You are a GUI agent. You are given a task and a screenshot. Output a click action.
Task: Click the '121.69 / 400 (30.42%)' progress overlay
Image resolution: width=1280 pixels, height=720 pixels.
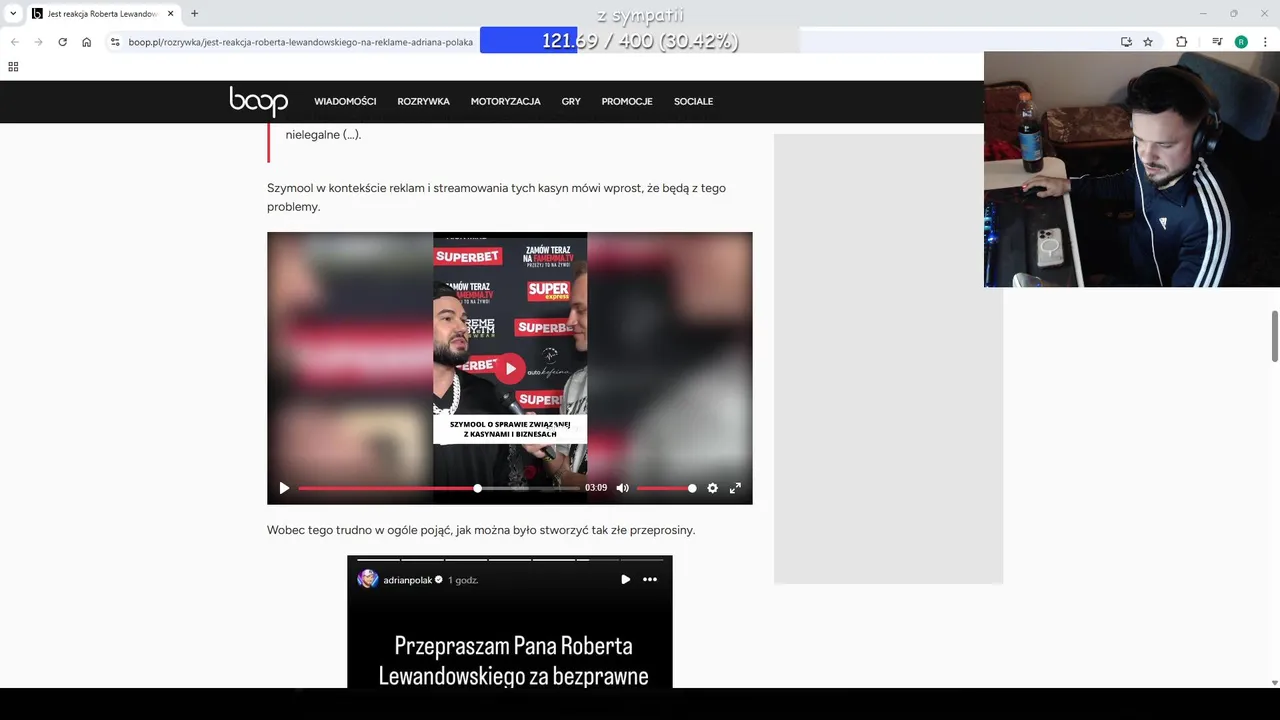coord(640,41)
